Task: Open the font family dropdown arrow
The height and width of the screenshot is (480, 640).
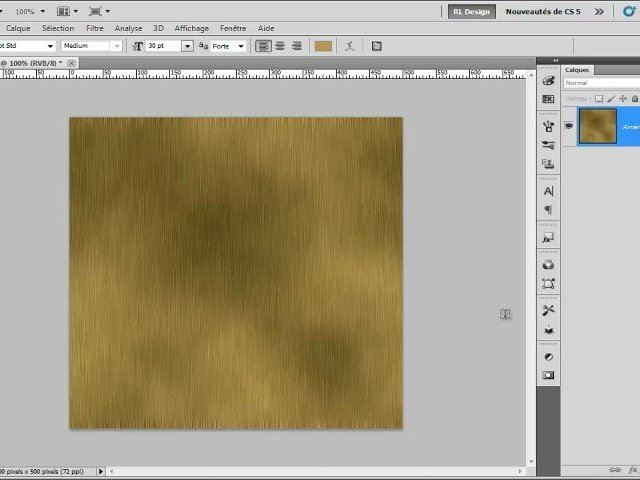Action: pyautogui.click(x=50, y=46)
